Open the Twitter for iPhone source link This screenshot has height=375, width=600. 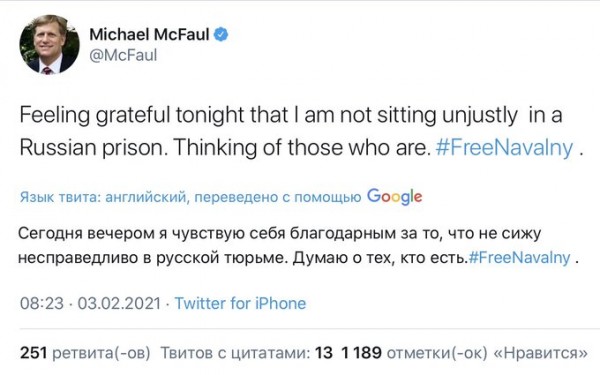pyautogui.click(x=240, y=303)
